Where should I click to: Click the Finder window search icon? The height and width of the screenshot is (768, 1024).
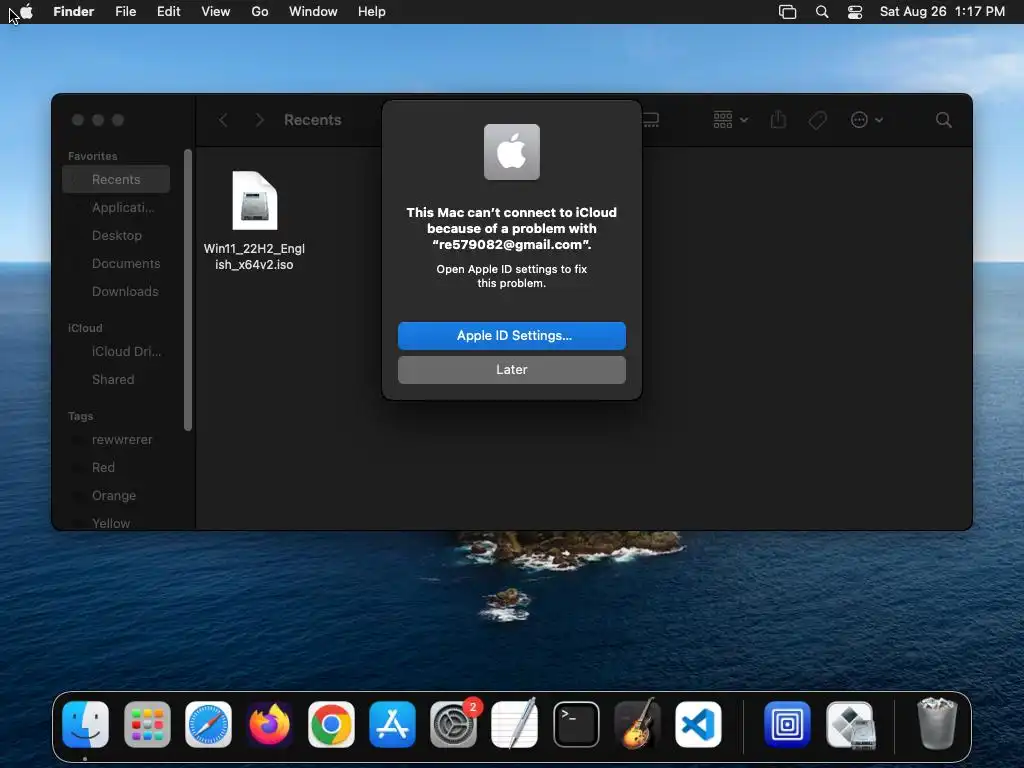pyautogui.click(x=944, y=120)
